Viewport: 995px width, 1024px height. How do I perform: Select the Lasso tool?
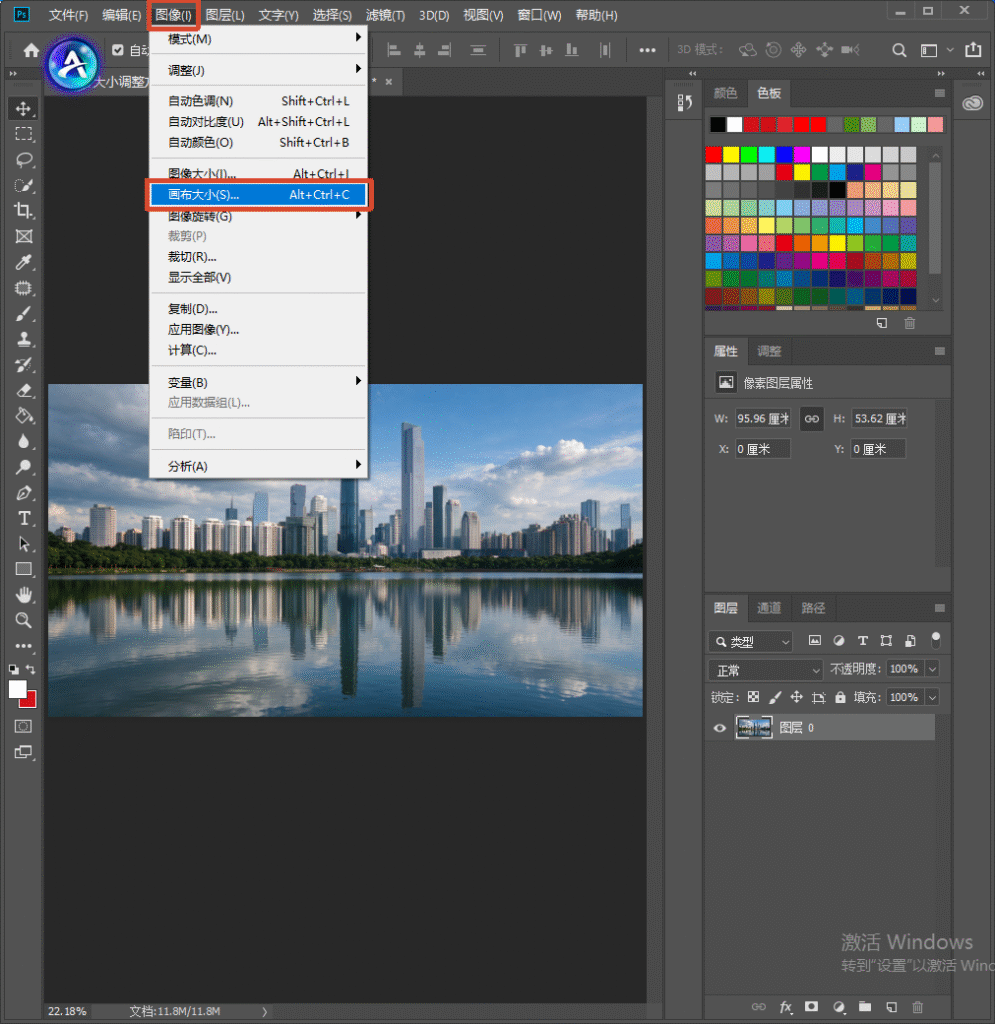[24, 159]
